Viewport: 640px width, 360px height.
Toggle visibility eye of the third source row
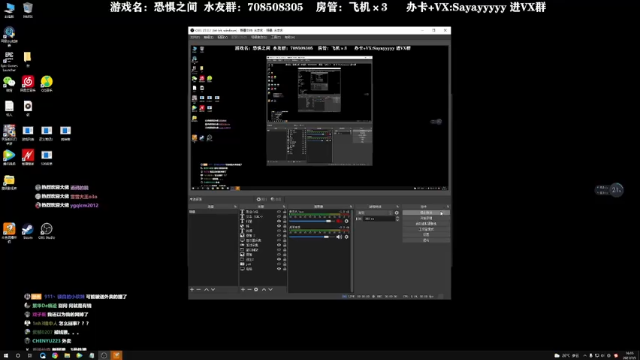coord(279,221)
